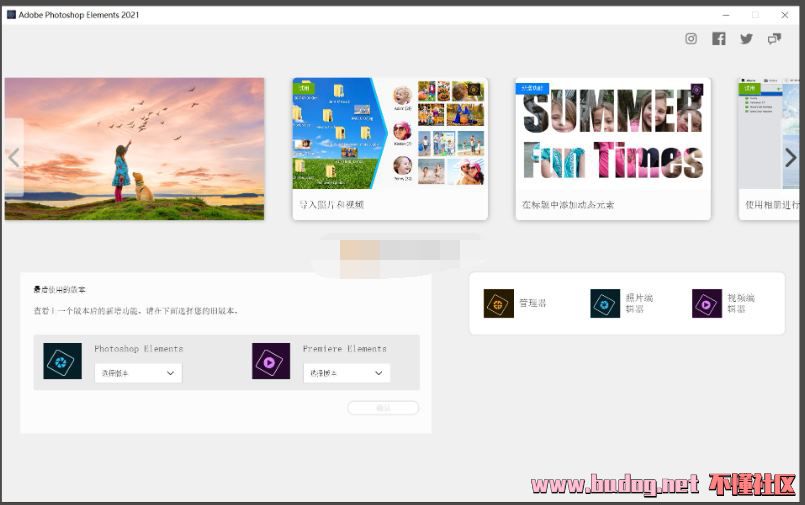Click the 导入照片和视频 card caption
805x505 pixels.
[x=332, y=205]
